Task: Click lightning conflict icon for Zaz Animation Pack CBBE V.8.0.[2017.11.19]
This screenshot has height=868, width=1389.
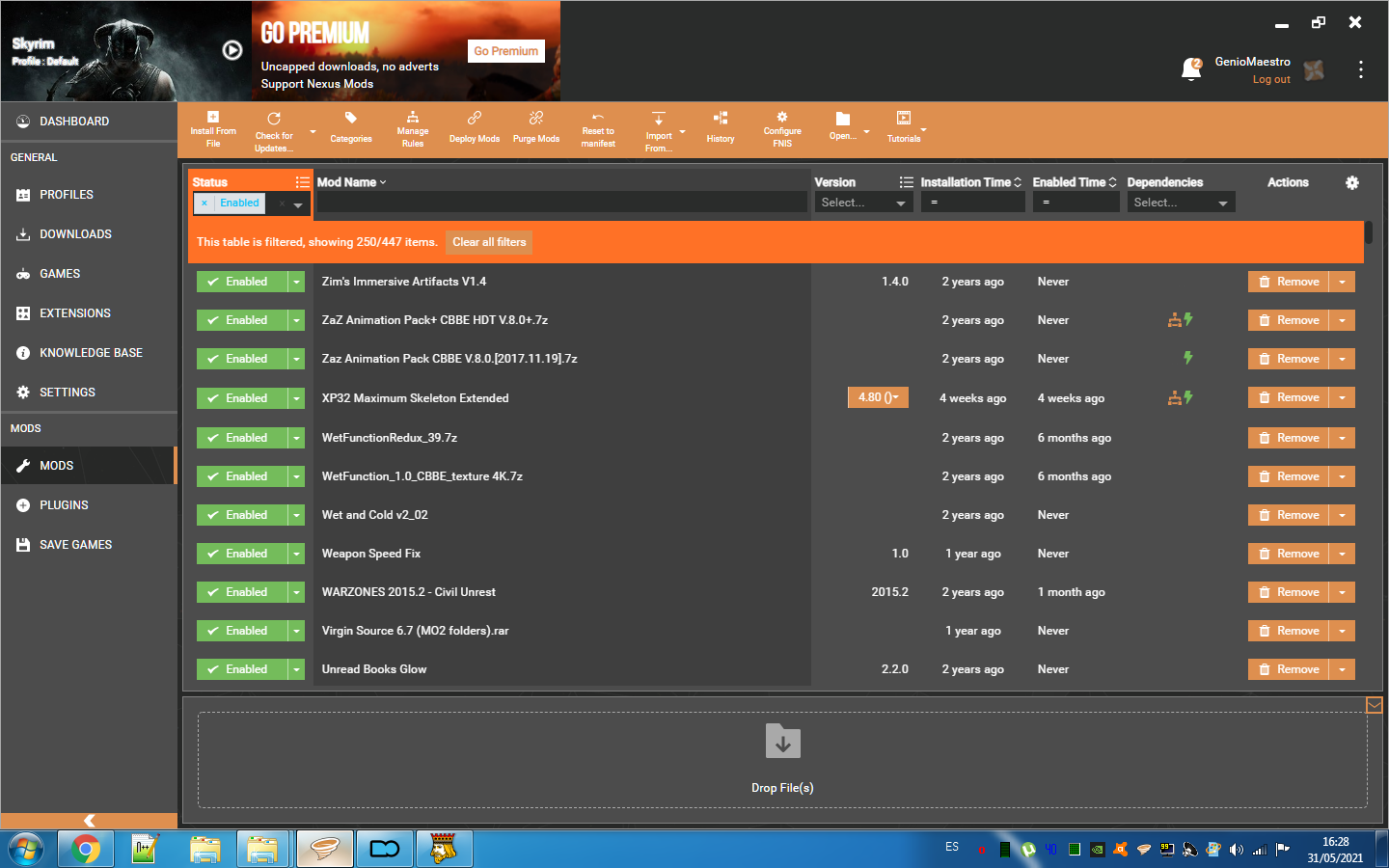Action: (x=1188, y=358)
